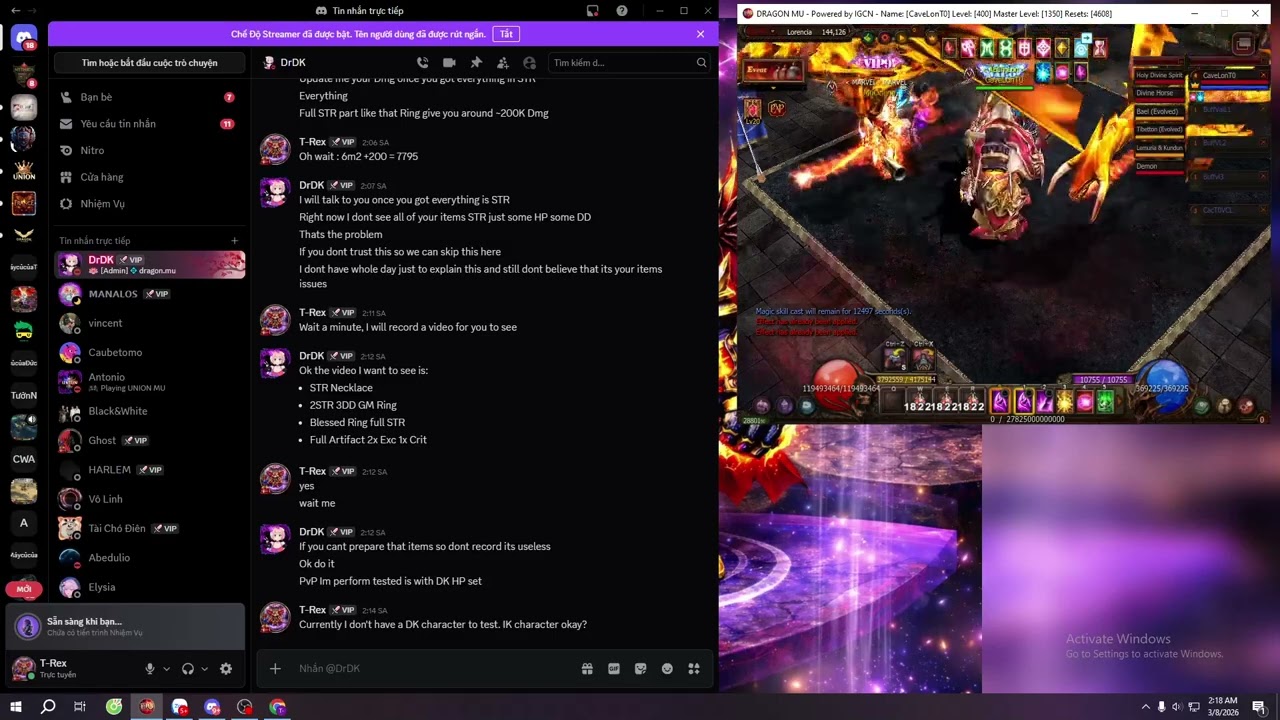1280x720 pixels.
Task: Mute the microphone in Discord user panel
Action: (x=150, y=669)
